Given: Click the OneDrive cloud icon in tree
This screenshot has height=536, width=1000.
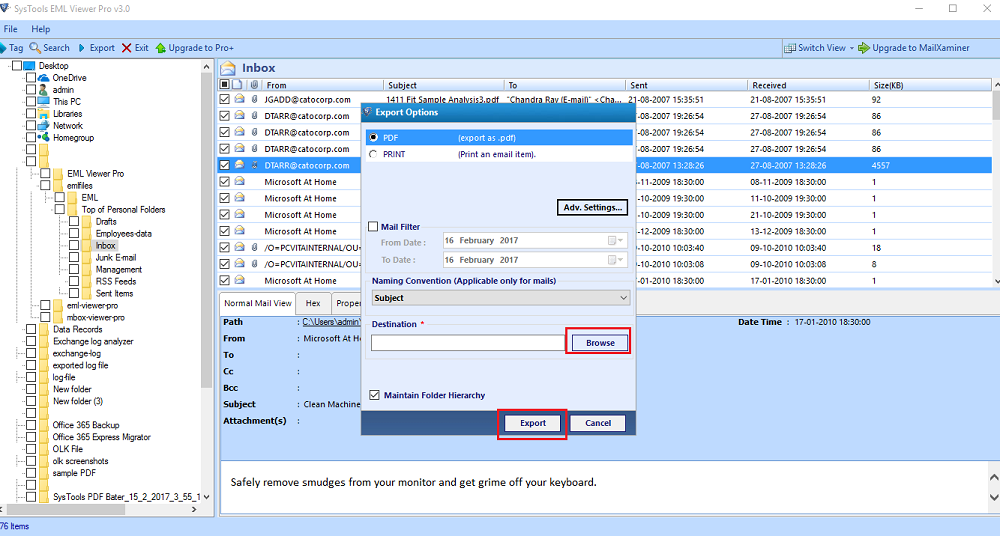Looking at the screenshot, I should [43, 78].
